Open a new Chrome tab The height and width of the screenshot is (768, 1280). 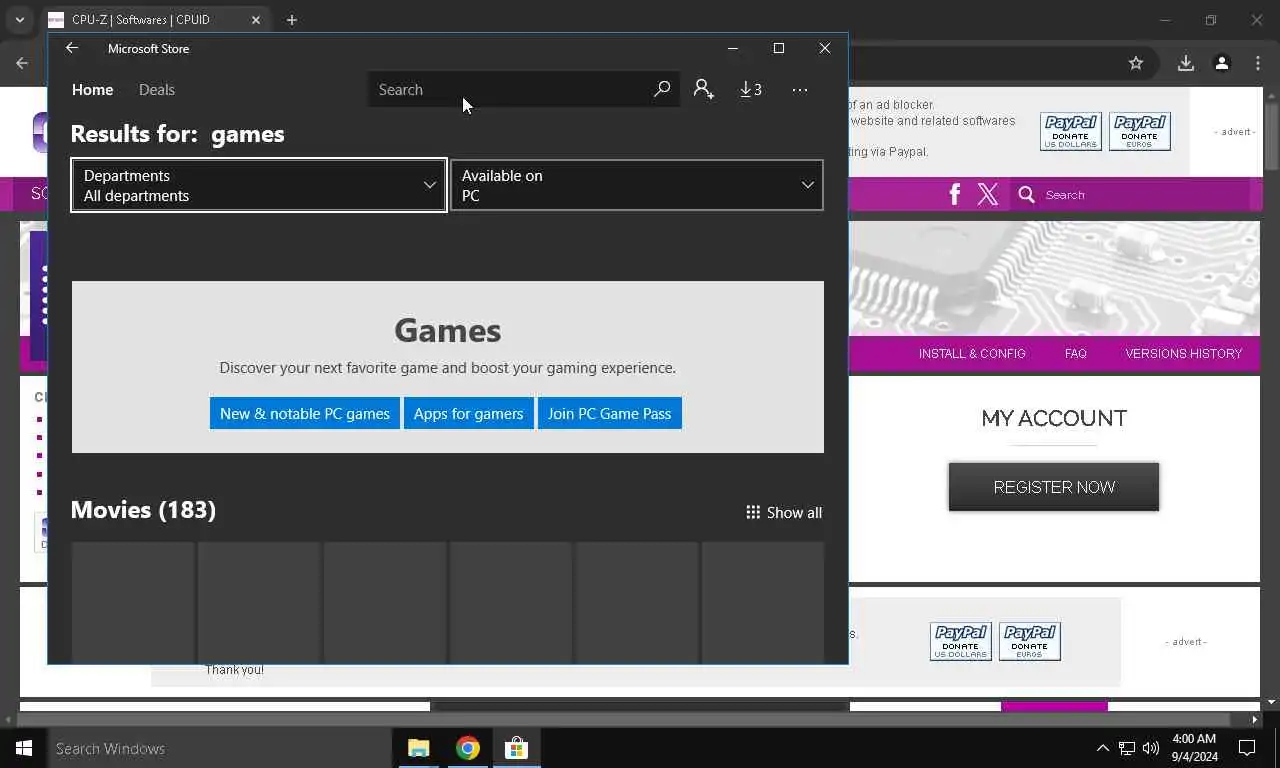pyautogui.click(x=292, y=20)
